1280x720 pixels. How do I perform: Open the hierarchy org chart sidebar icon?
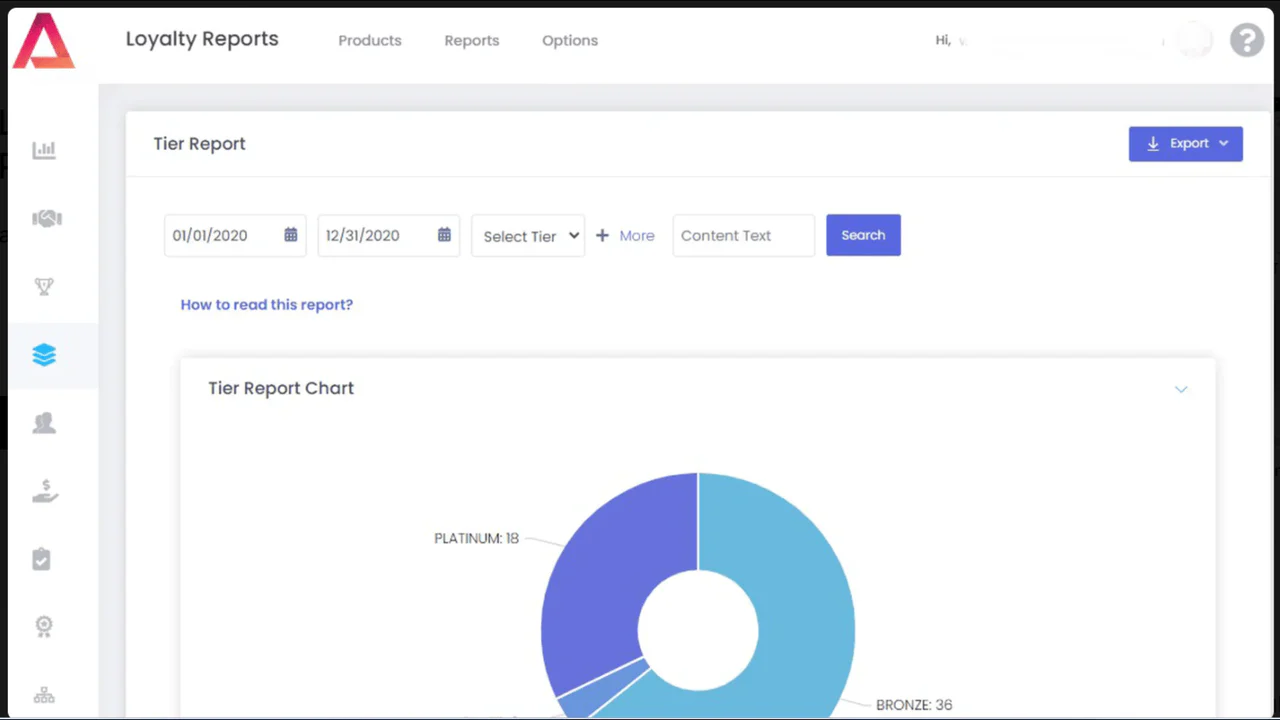click(44, 694)
